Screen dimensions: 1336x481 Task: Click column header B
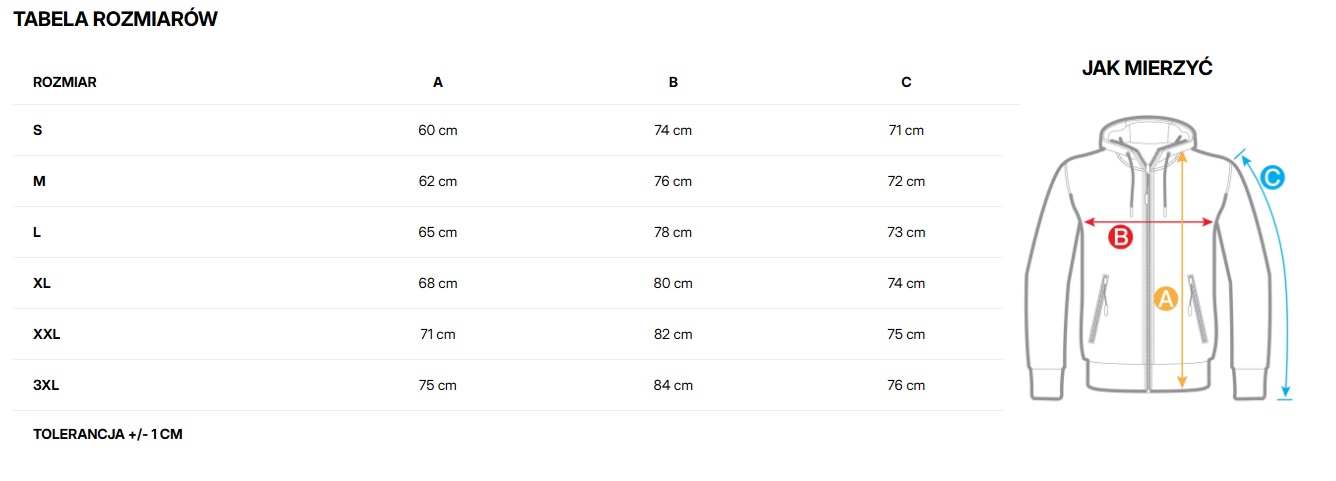tap(673, 82)
